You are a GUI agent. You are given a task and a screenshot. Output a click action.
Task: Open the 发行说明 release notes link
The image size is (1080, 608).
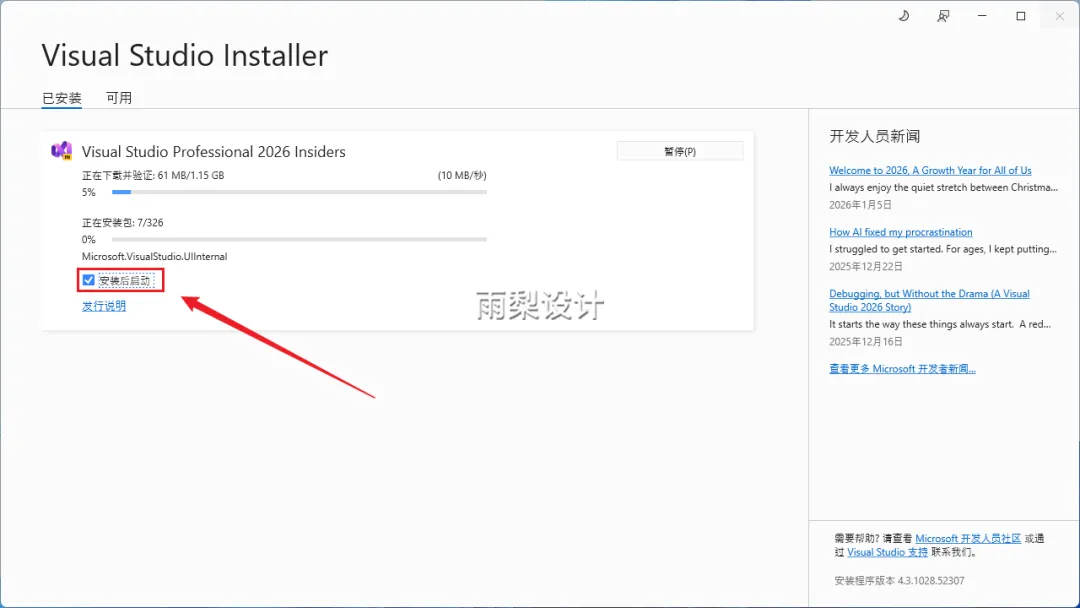[x=104, y=306]
